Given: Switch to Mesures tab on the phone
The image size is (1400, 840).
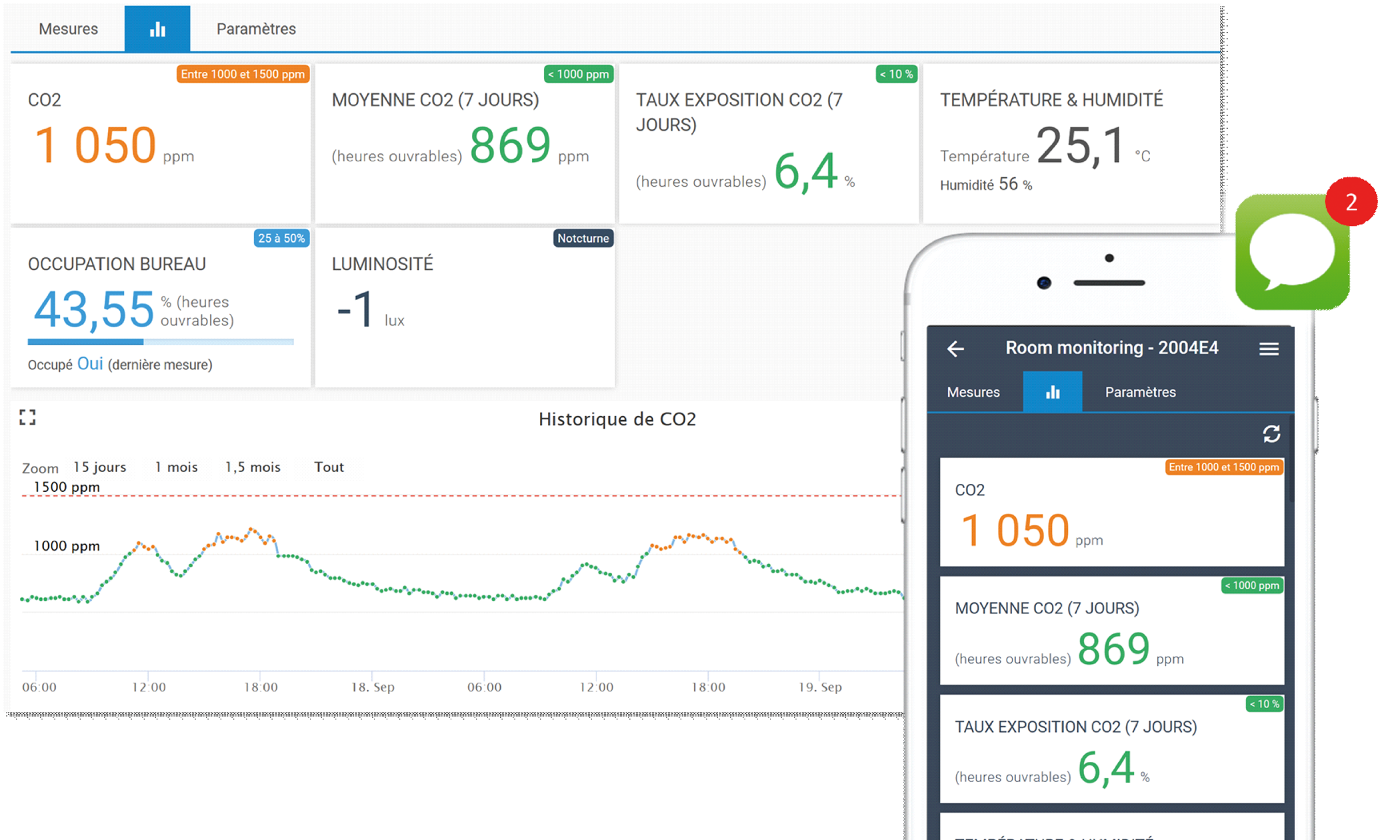Looking at the screenshot, I should 973,392.
